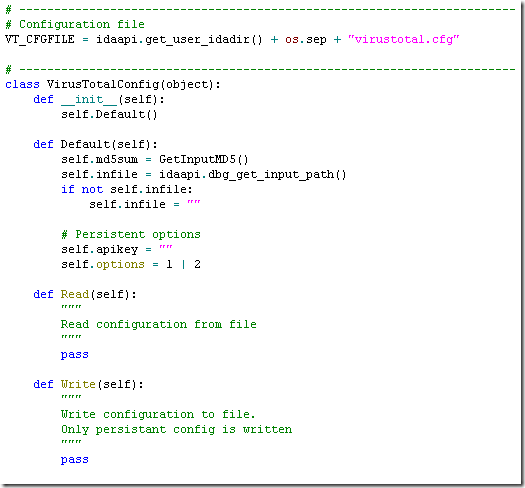
Task: Click 'Write configuration to file.' docstring line
Action: pyautogui.click(x=158, y=414)
